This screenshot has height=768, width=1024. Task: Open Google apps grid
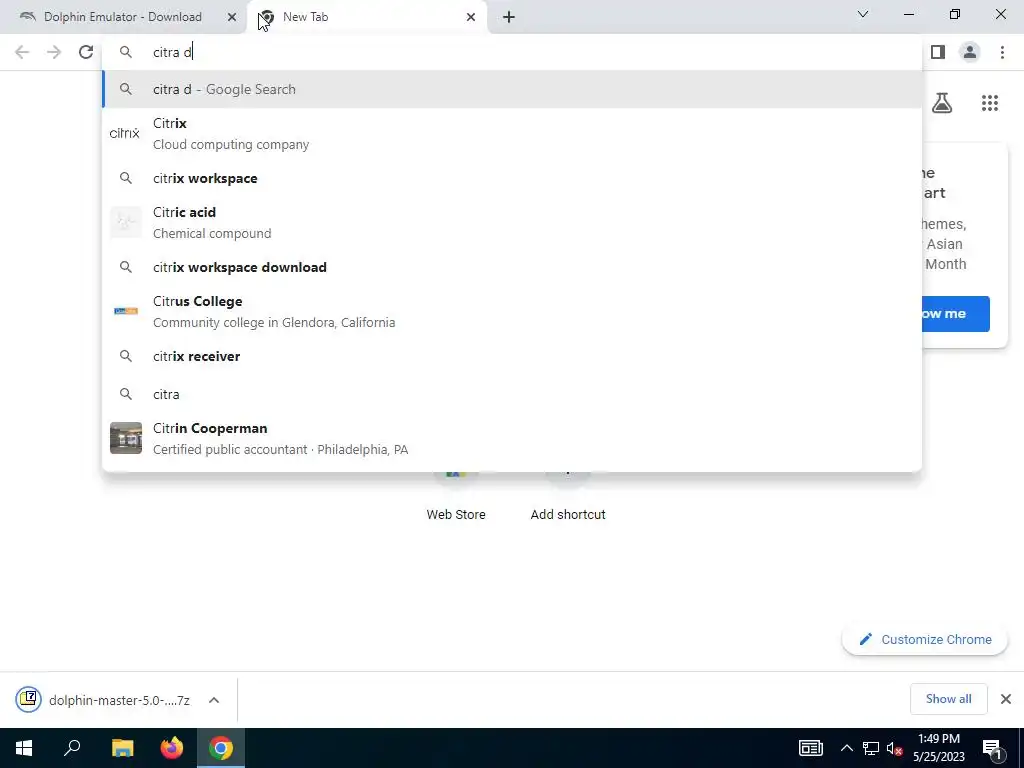(x=990, y=103)
